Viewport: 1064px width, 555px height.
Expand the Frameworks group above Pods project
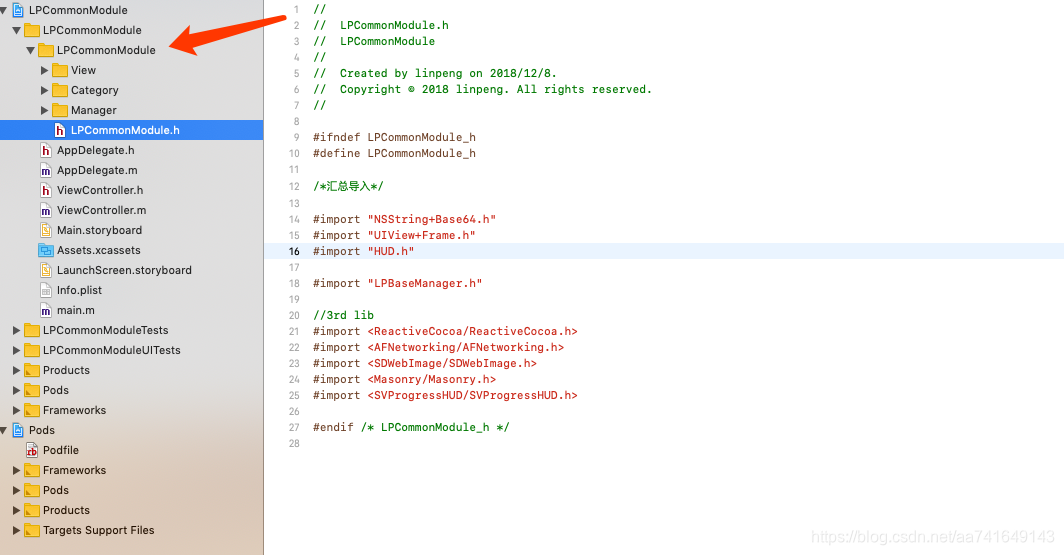click(16, 410)
